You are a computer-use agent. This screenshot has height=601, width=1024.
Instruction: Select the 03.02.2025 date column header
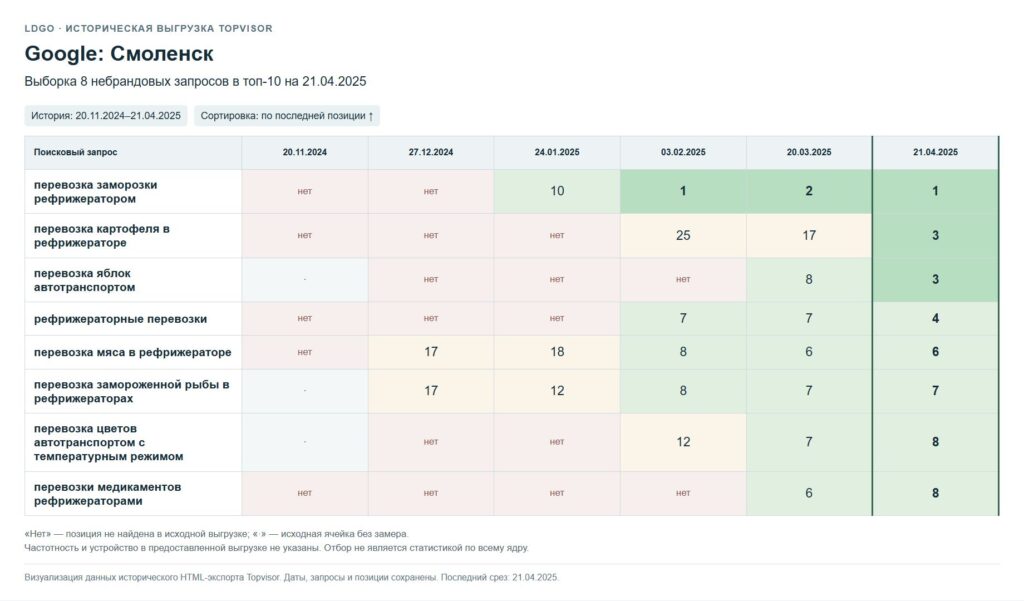[683, 152]
